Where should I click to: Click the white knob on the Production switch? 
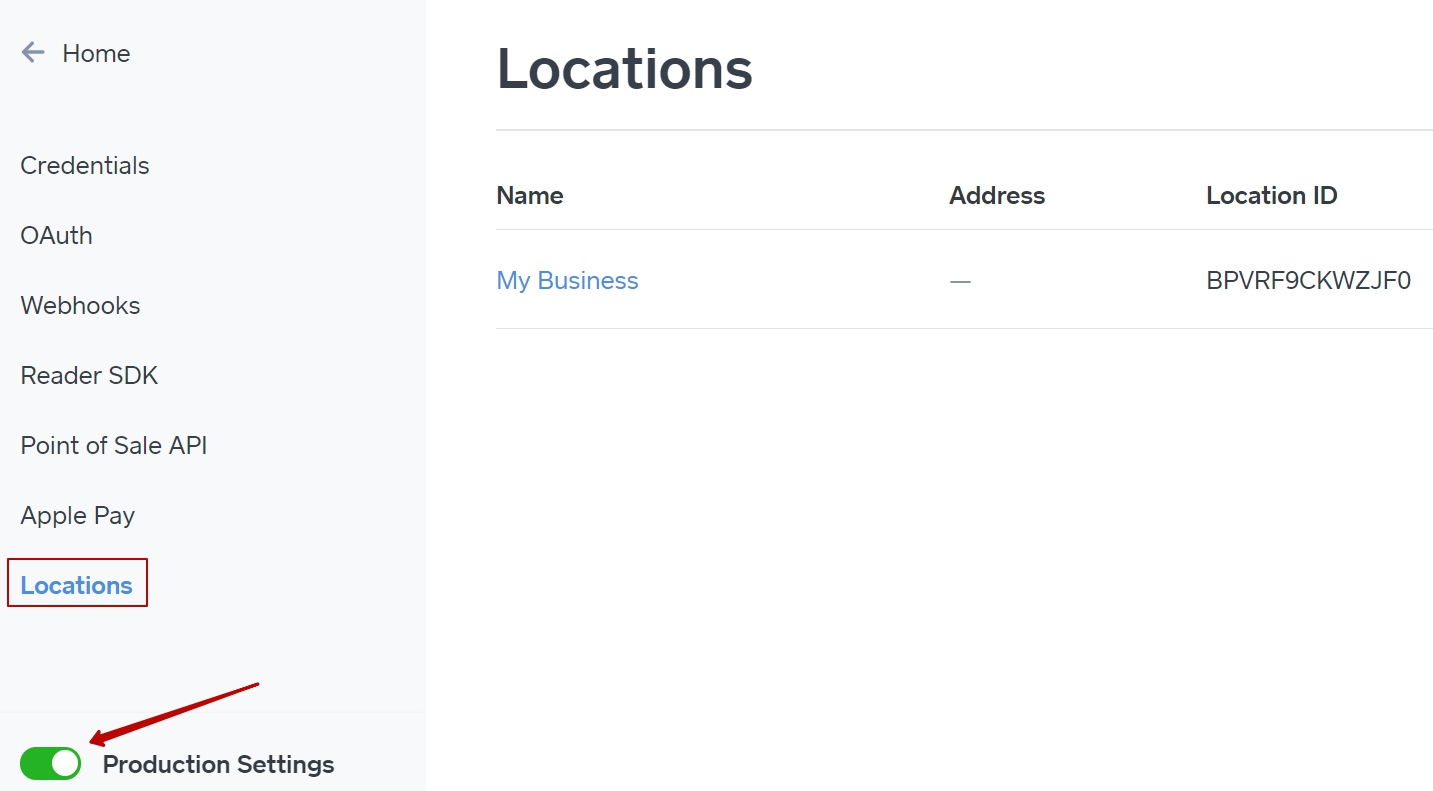[x=65, y=764]
